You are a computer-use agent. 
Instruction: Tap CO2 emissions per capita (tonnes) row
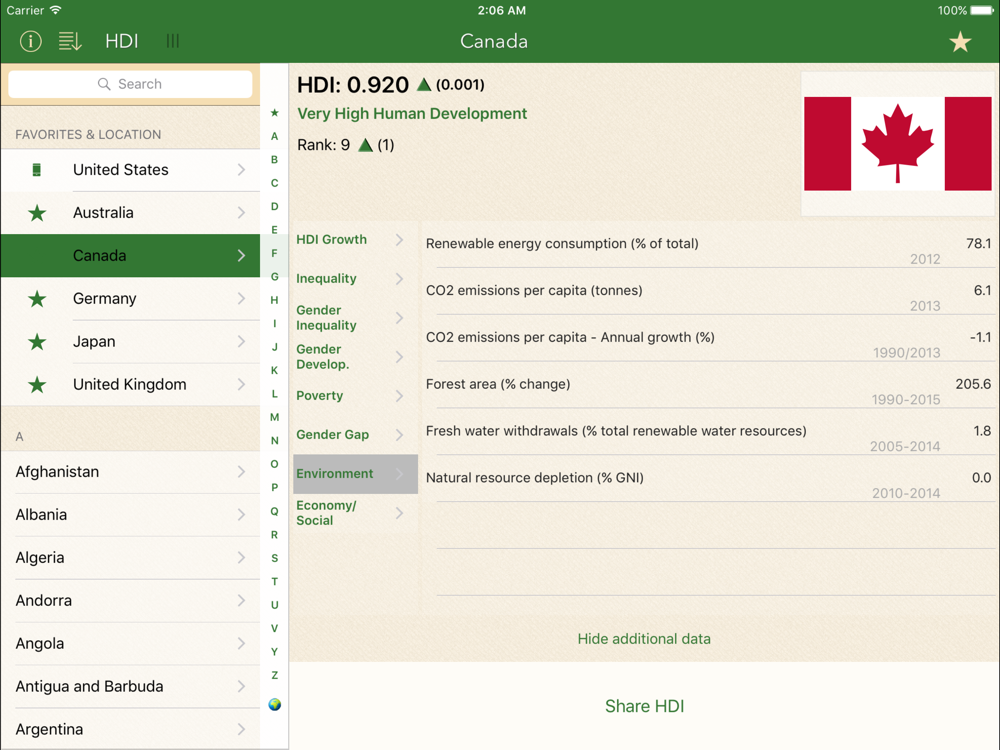tap(708, 291)
